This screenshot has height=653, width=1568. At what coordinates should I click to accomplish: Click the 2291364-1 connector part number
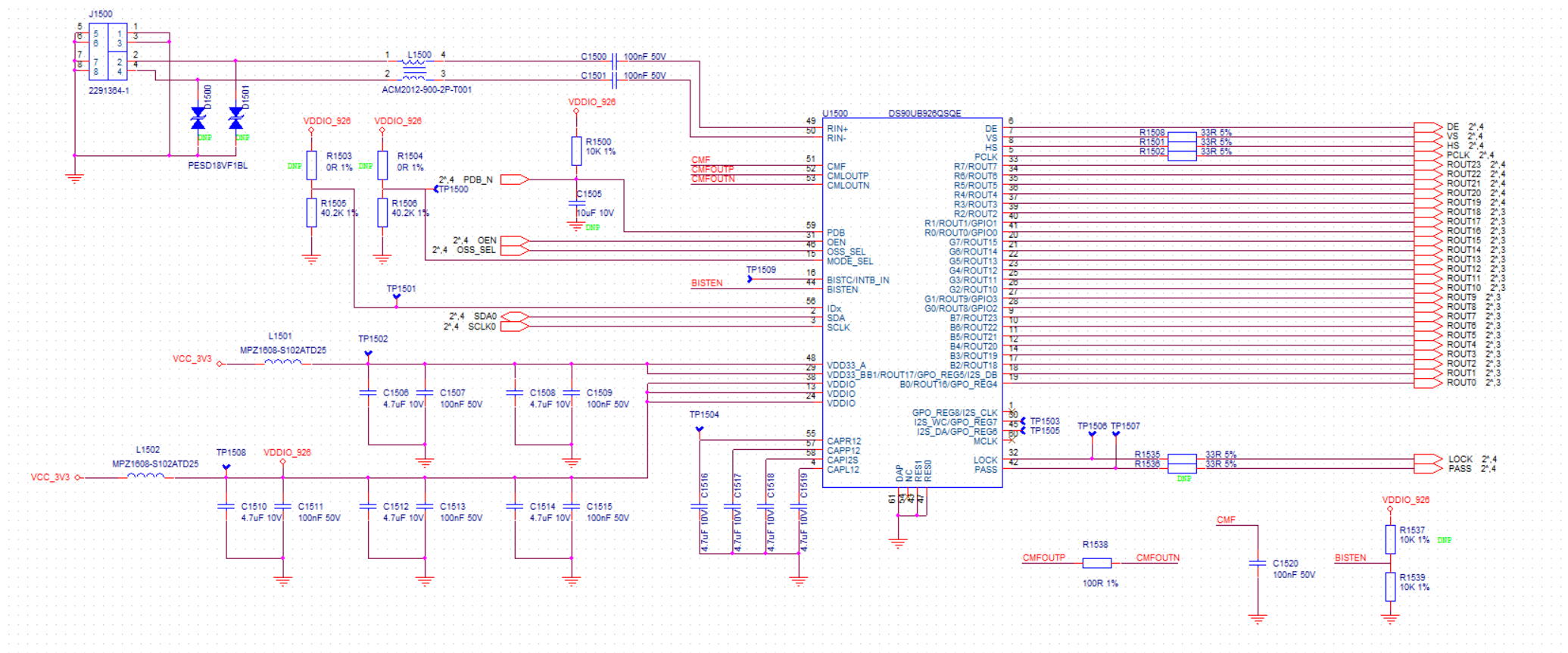[x=109, y=90]
